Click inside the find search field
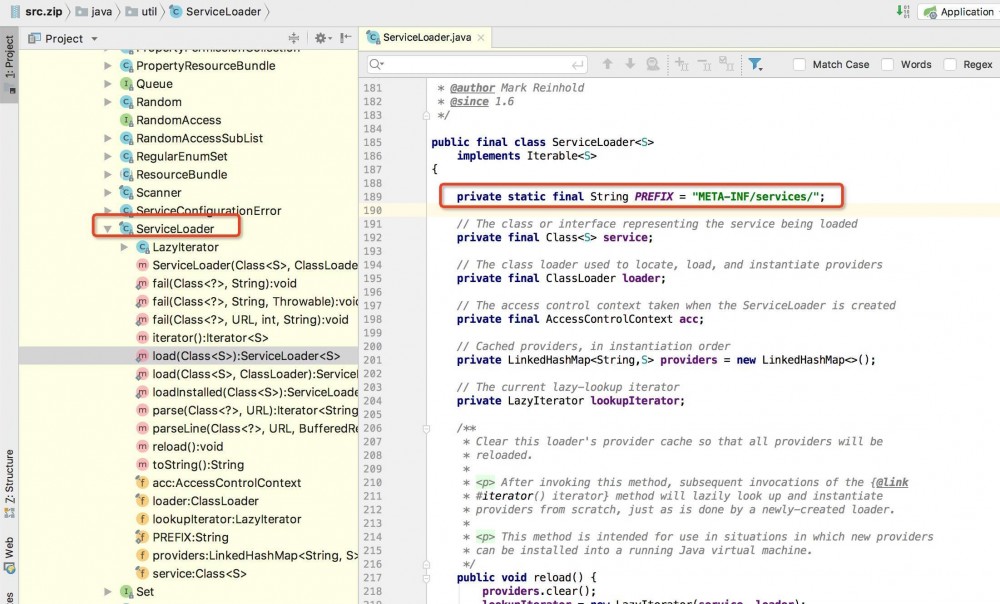The height and width of the screenshot is (604, 1000). click(480, 64)
